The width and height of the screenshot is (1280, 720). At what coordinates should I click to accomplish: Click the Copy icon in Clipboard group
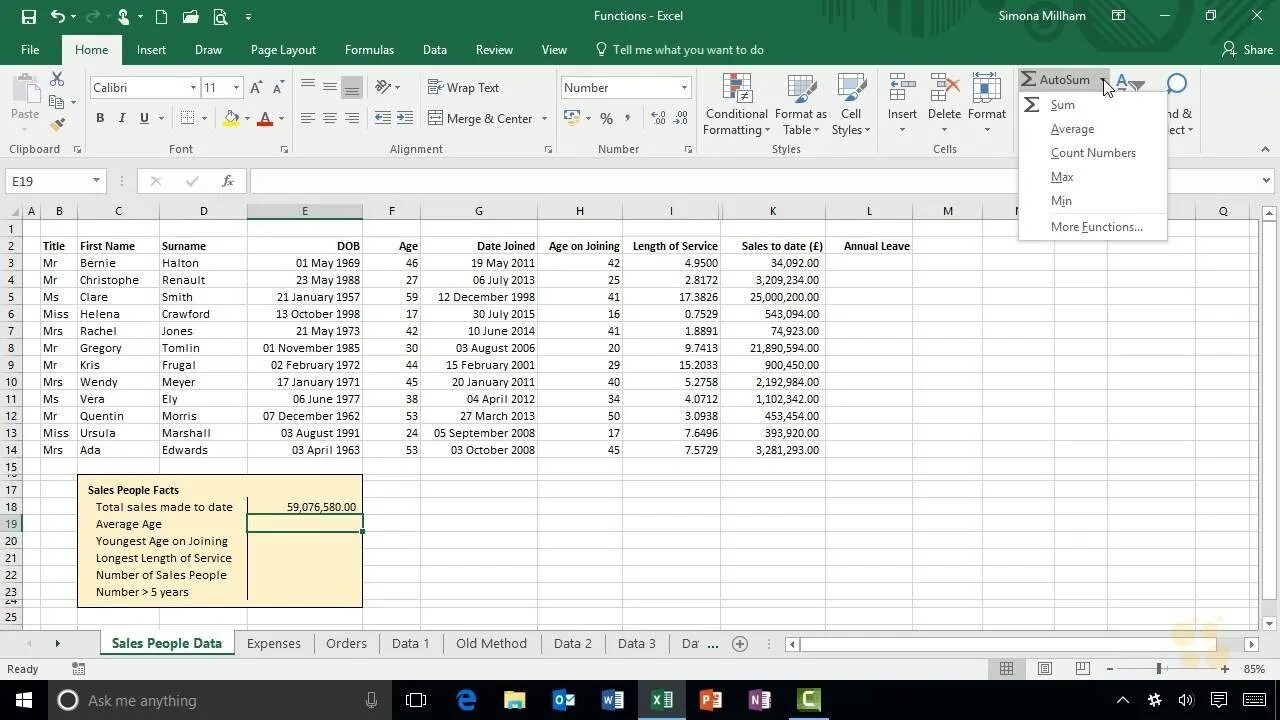[x=57, y=102]
